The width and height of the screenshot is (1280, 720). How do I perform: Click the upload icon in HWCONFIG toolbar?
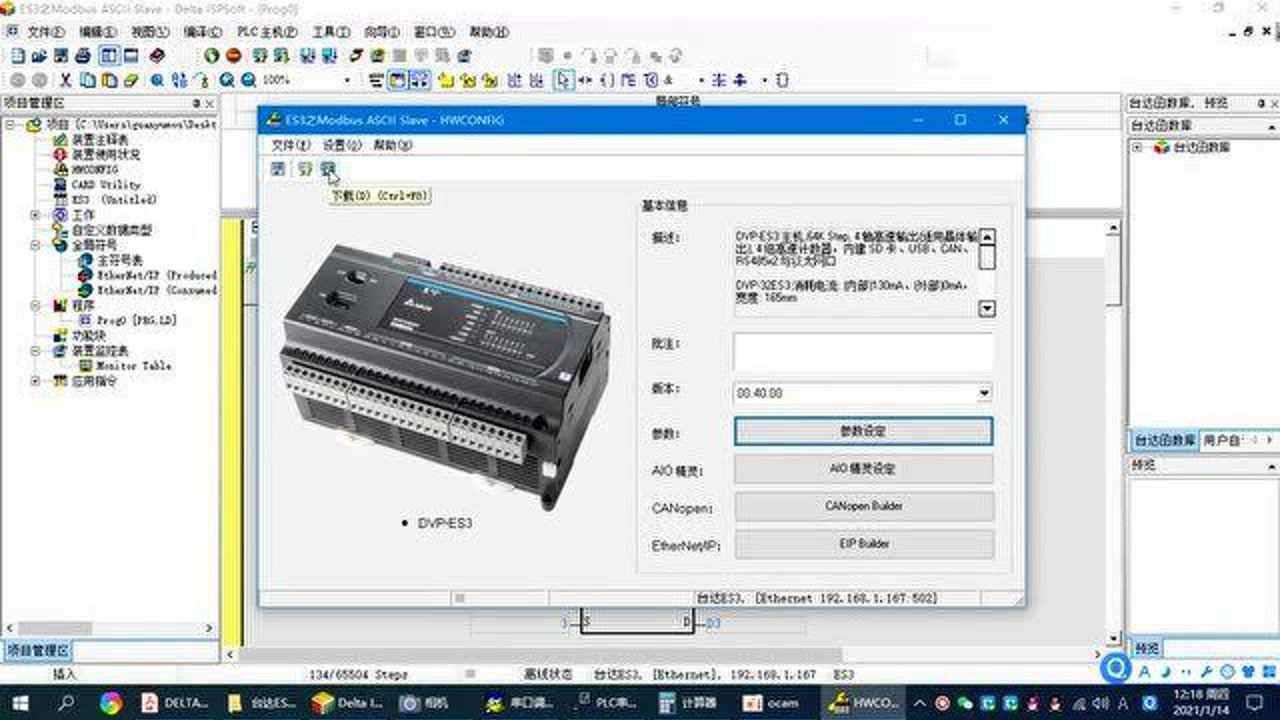pos(303,169)
